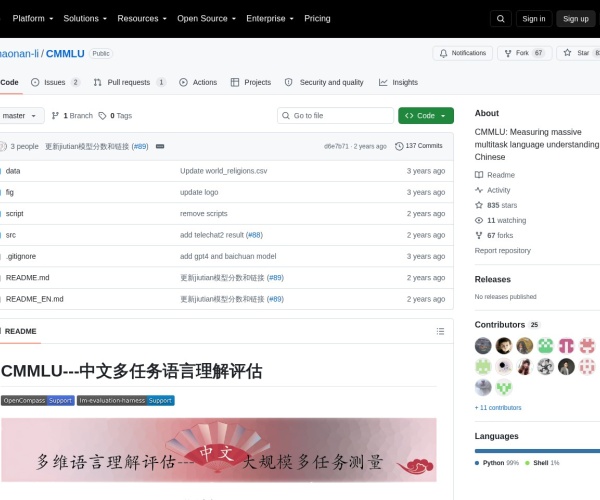Open commit 'add gpt4 and baichuan model'
The image size is (600, 500).
228,256
